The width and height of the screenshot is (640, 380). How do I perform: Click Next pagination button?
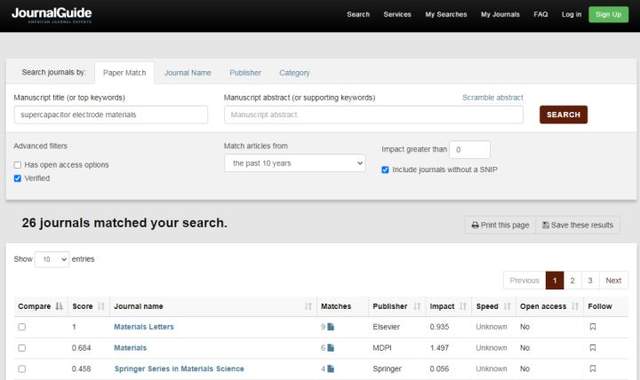[613, 280]
